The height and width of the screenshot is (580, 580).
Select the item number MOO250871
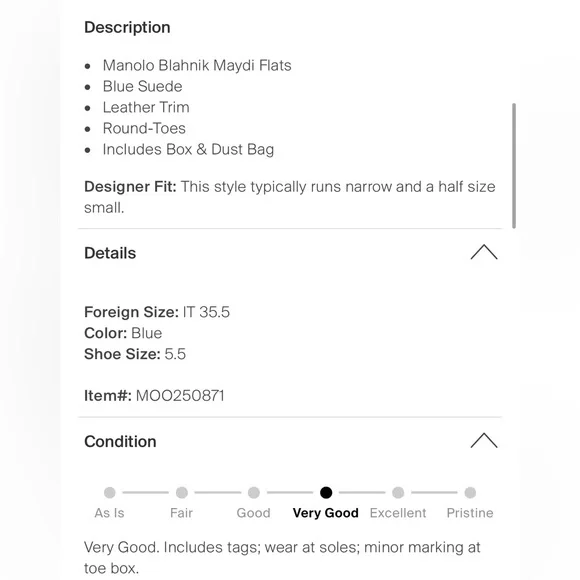(x=180, y=396)
